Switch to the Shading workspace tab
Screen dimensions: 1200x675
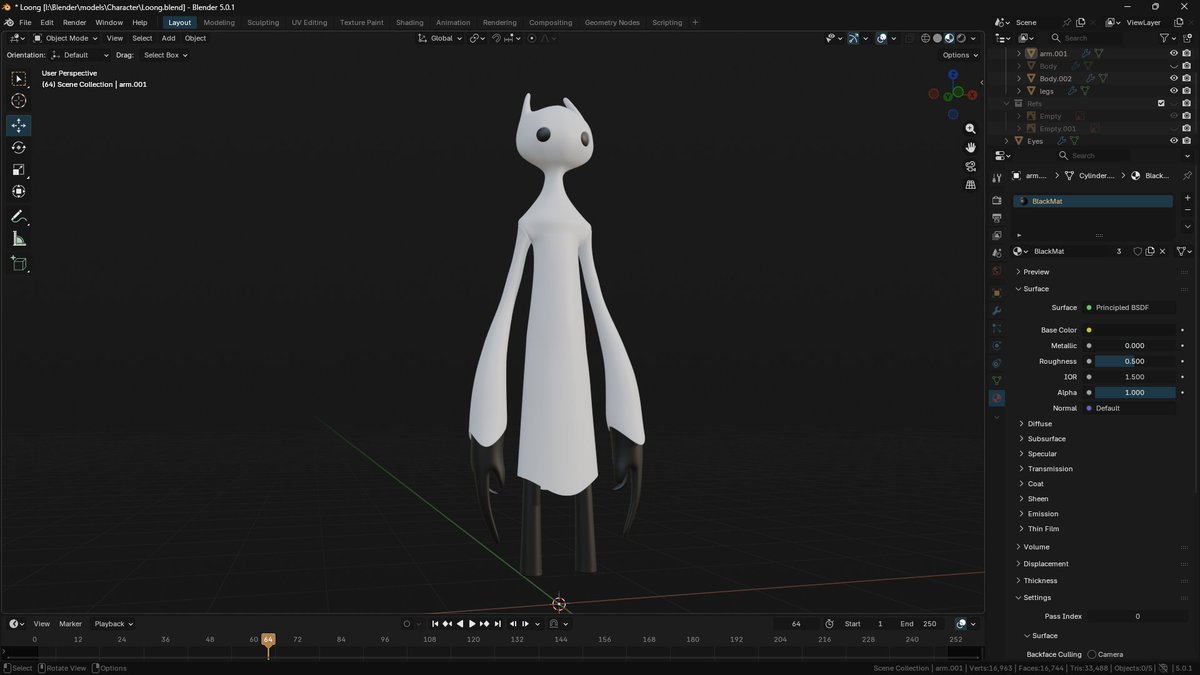[409, 22]
